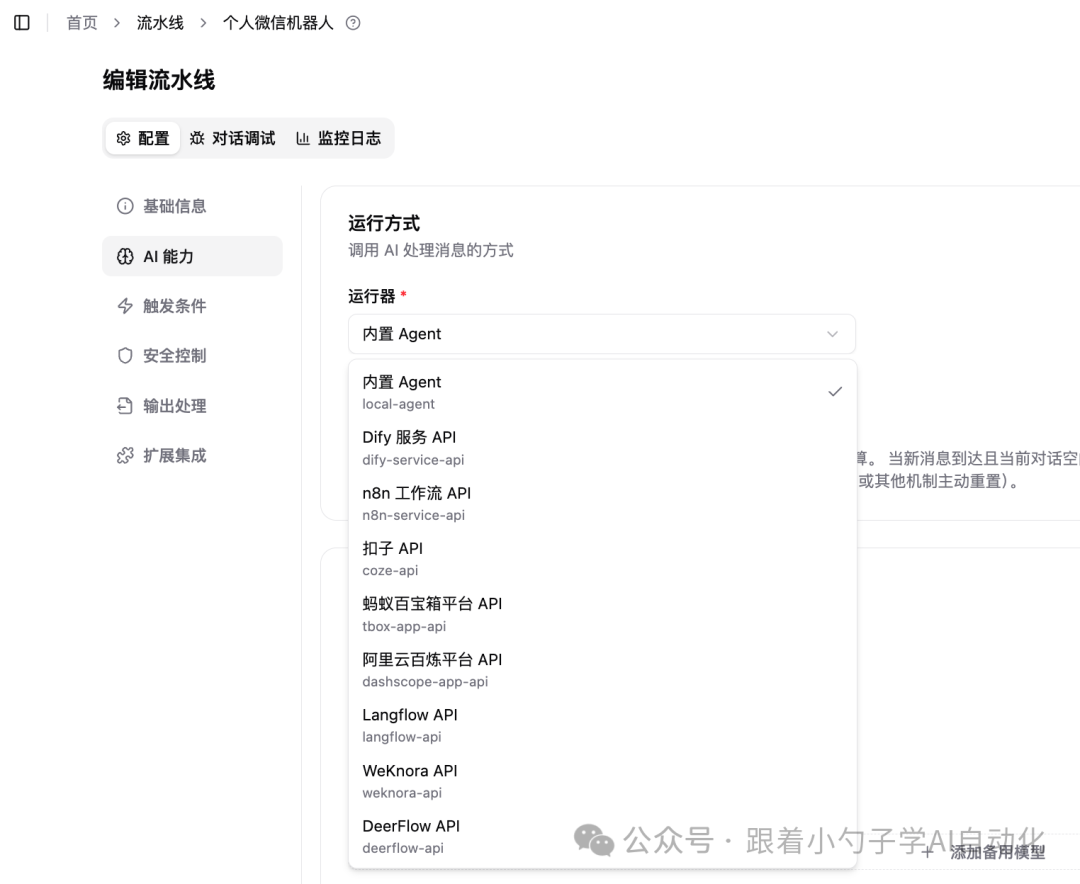Open 安全控制 settings section
Screen dimensions: 1080x884
click(x=192, y=356)
